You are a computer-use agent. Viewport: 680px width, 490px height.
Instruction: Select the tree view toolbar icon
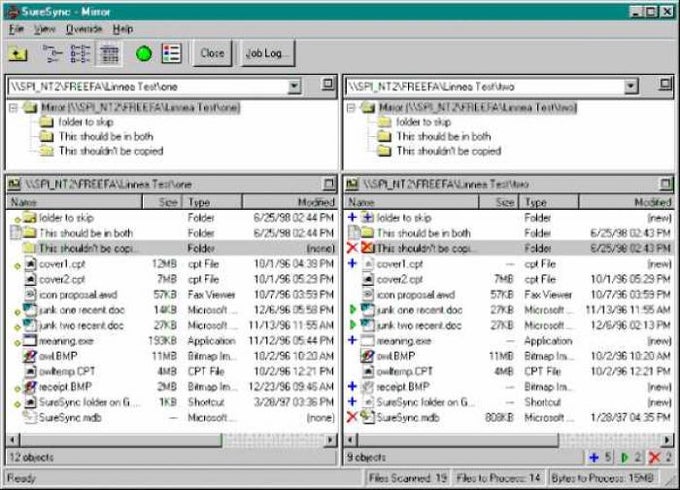tap(52, 54)
